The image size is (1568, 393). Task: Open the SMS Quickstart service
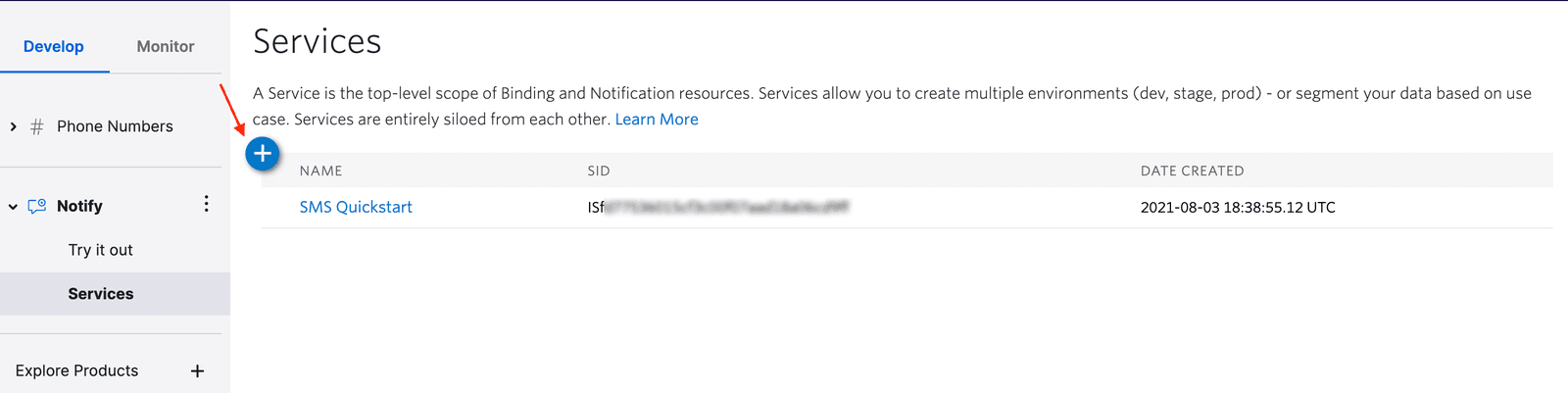click(x=356, y=207)
